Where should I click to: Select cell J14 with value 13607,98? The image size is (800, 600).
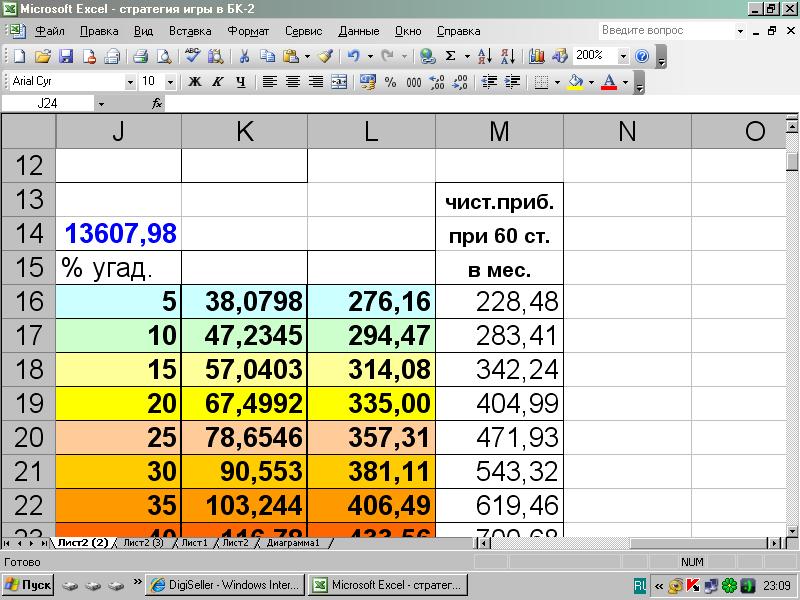click(118, 234)
